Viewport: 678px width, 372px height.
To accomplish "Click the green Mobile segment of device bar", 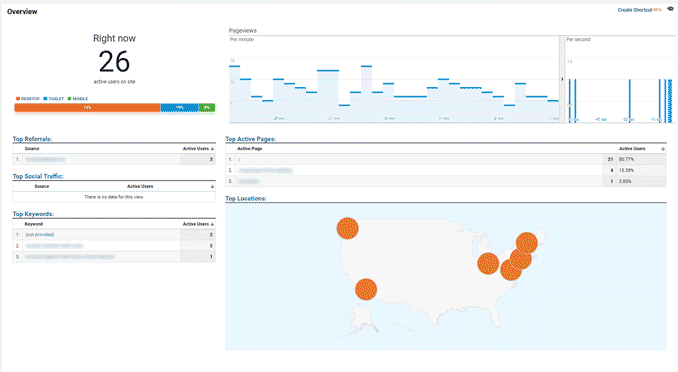I will pyautogui.click(x=207, y=107).
